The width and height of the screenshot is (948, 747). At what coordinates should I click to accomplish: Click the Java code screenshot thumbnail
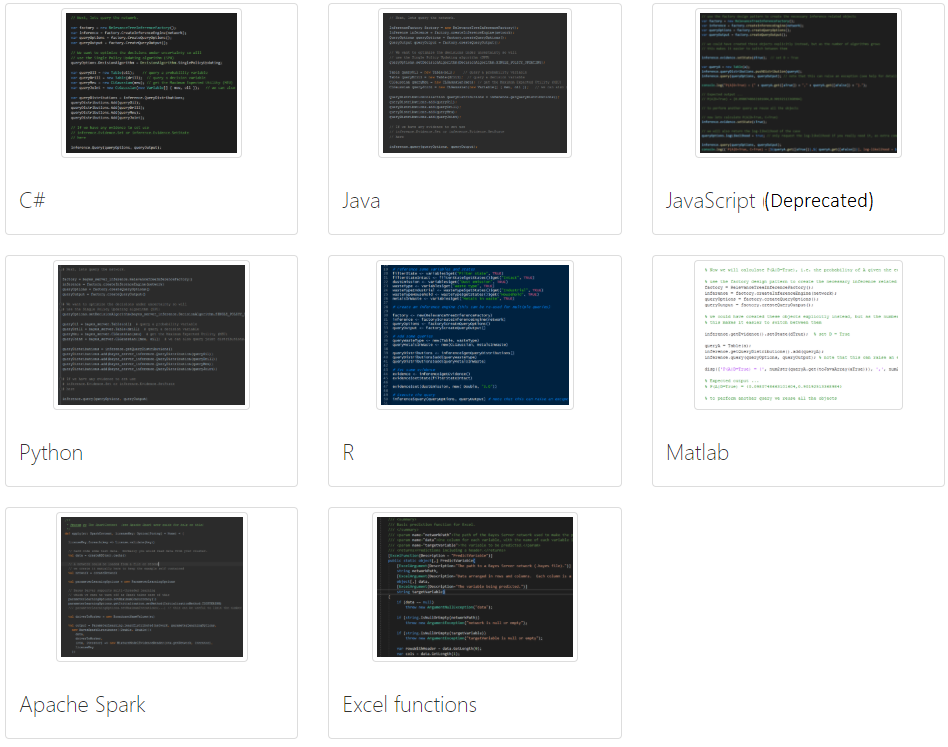tap(475, 83)
